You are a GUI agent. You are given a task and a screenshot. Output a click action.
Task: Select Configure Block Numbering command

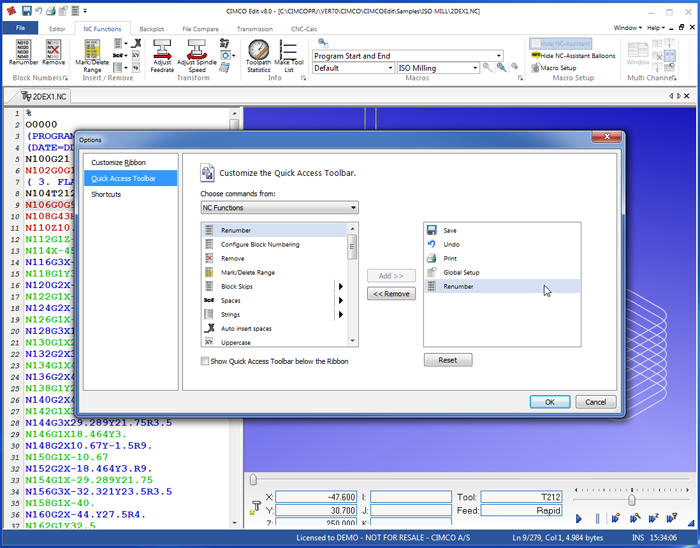point(274,244)
